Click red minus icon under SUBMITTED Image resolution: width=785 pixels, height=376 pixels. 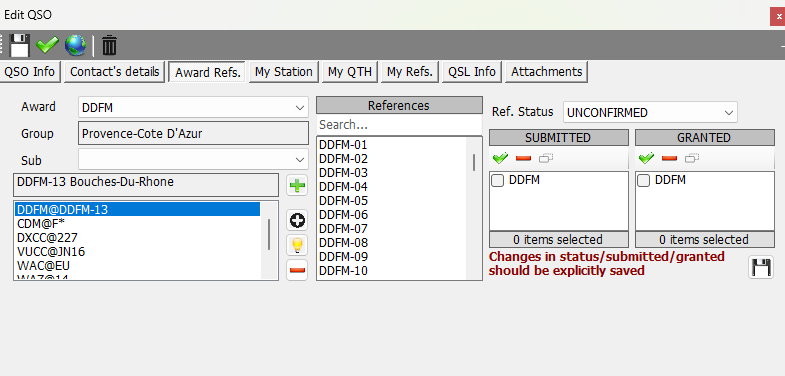click(523, 158)
